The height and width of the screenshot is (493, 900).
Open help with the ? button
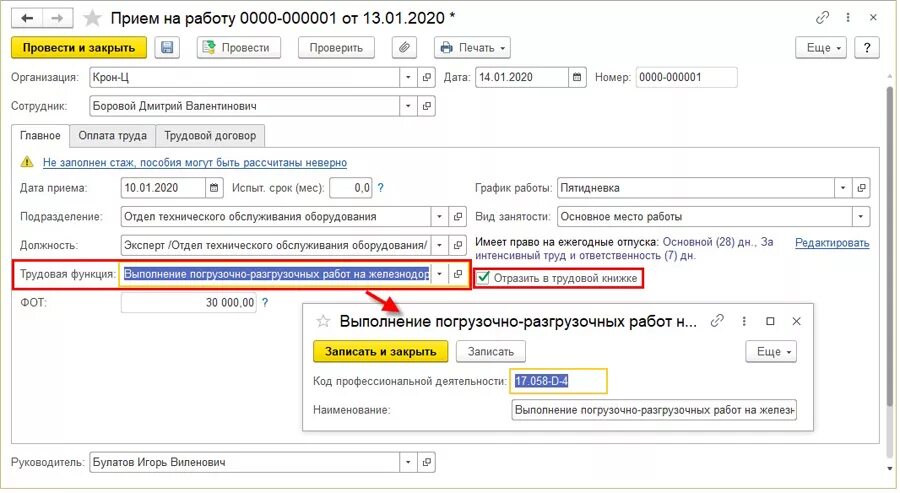coord(867,48)
